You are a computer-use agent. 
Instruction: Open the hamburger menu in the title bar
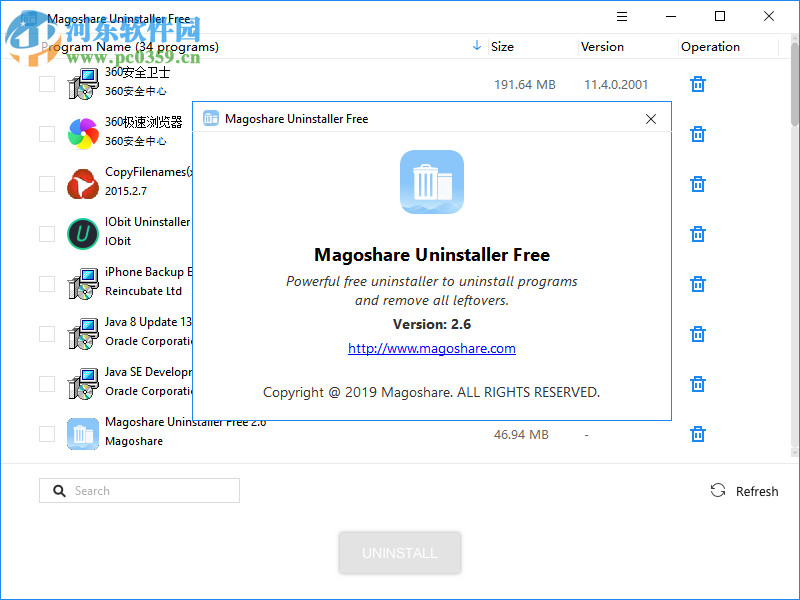(x=621, y=16)
